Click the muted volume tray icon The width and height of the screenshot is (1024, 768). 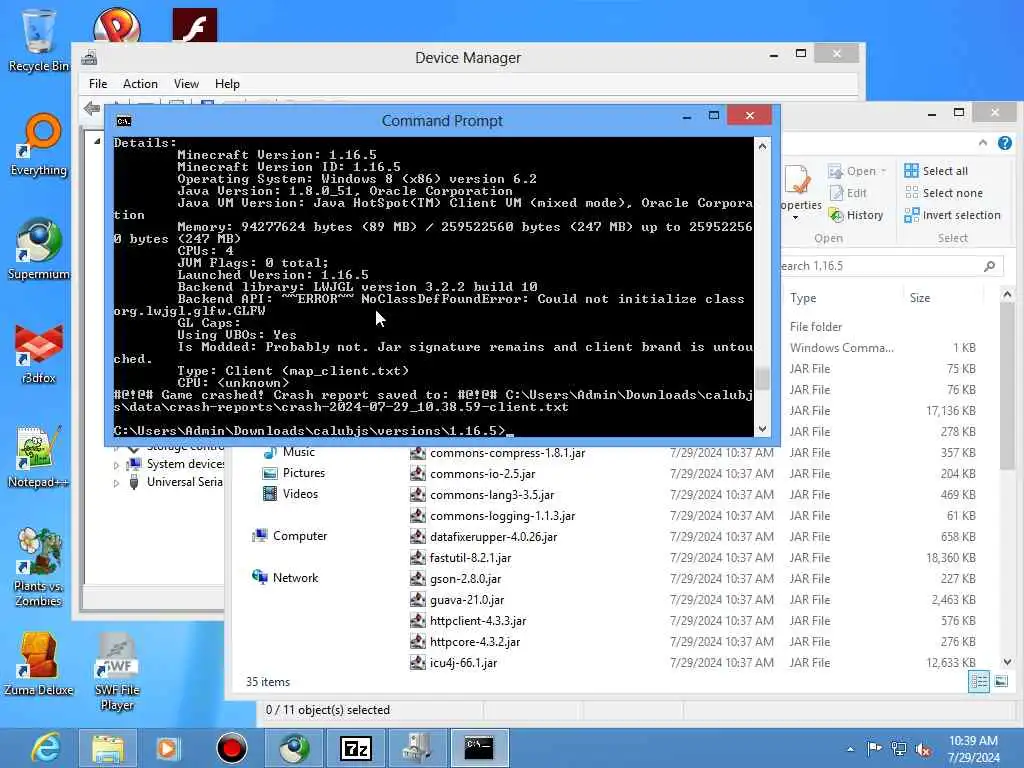923,750
